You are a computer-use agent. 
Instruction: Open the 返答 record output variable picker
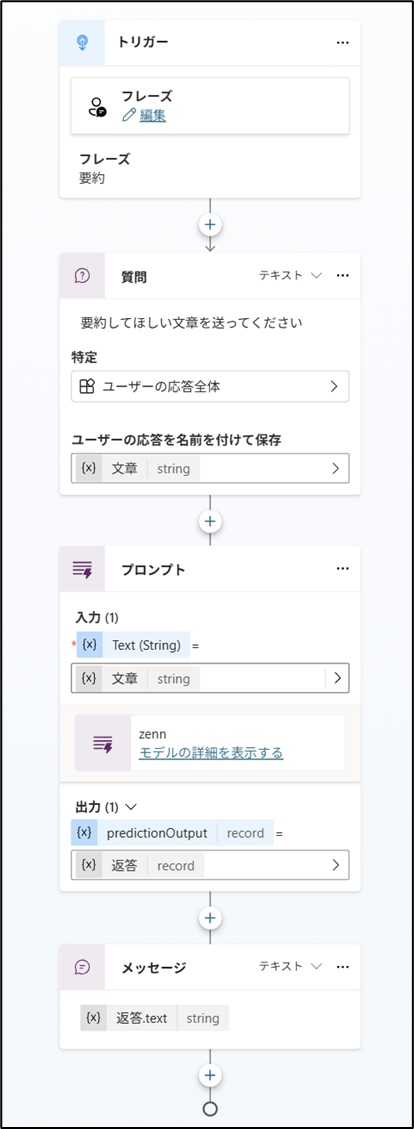click(210, 865)
